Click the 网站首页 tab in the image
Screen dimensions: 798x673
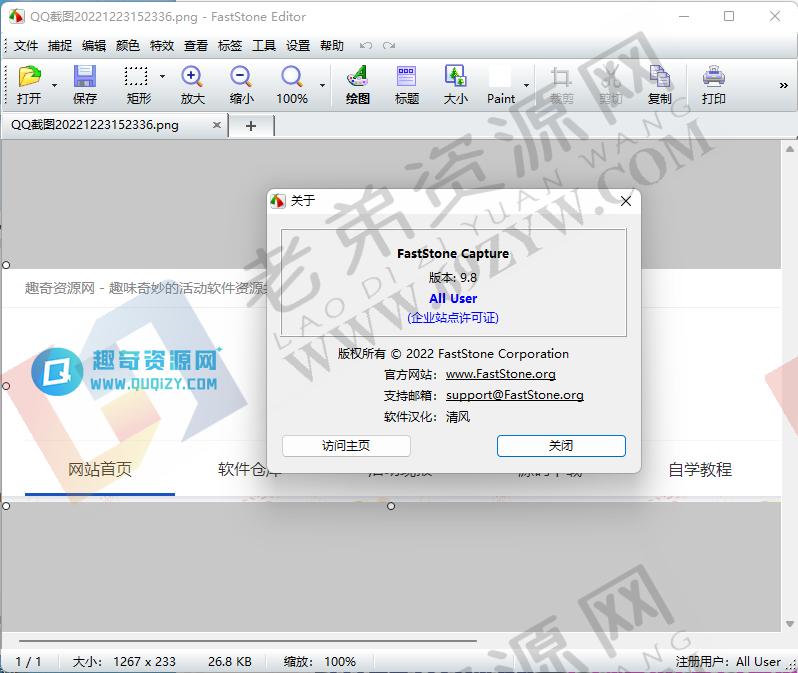100,469
